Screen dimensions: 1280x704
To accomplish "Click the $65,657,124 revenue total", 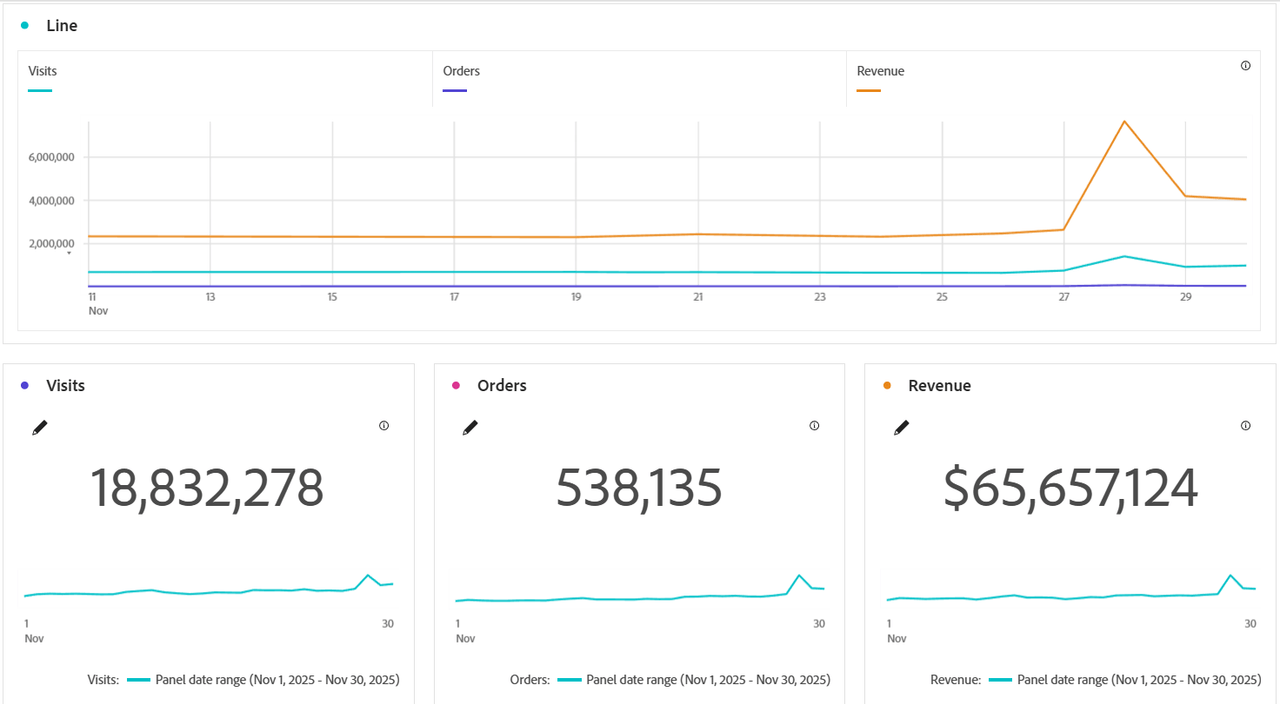I will click(1070, 489).
